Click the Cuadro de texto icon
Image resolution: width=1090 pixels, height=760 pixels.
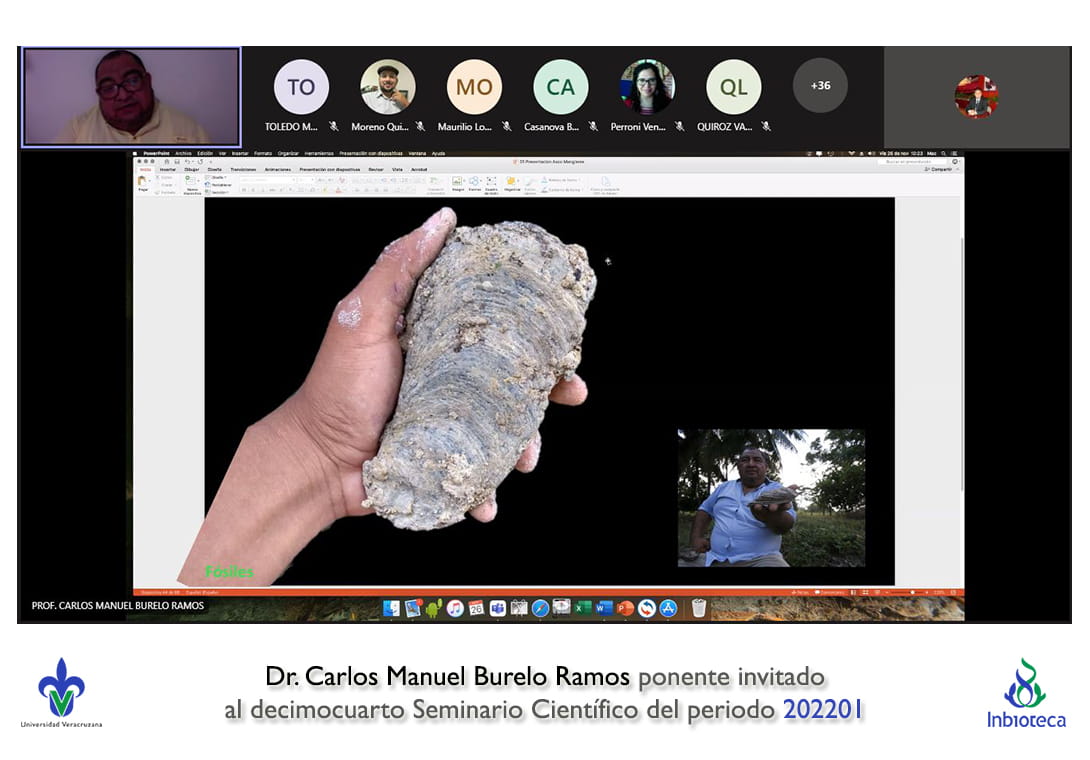tap(491, 181)
